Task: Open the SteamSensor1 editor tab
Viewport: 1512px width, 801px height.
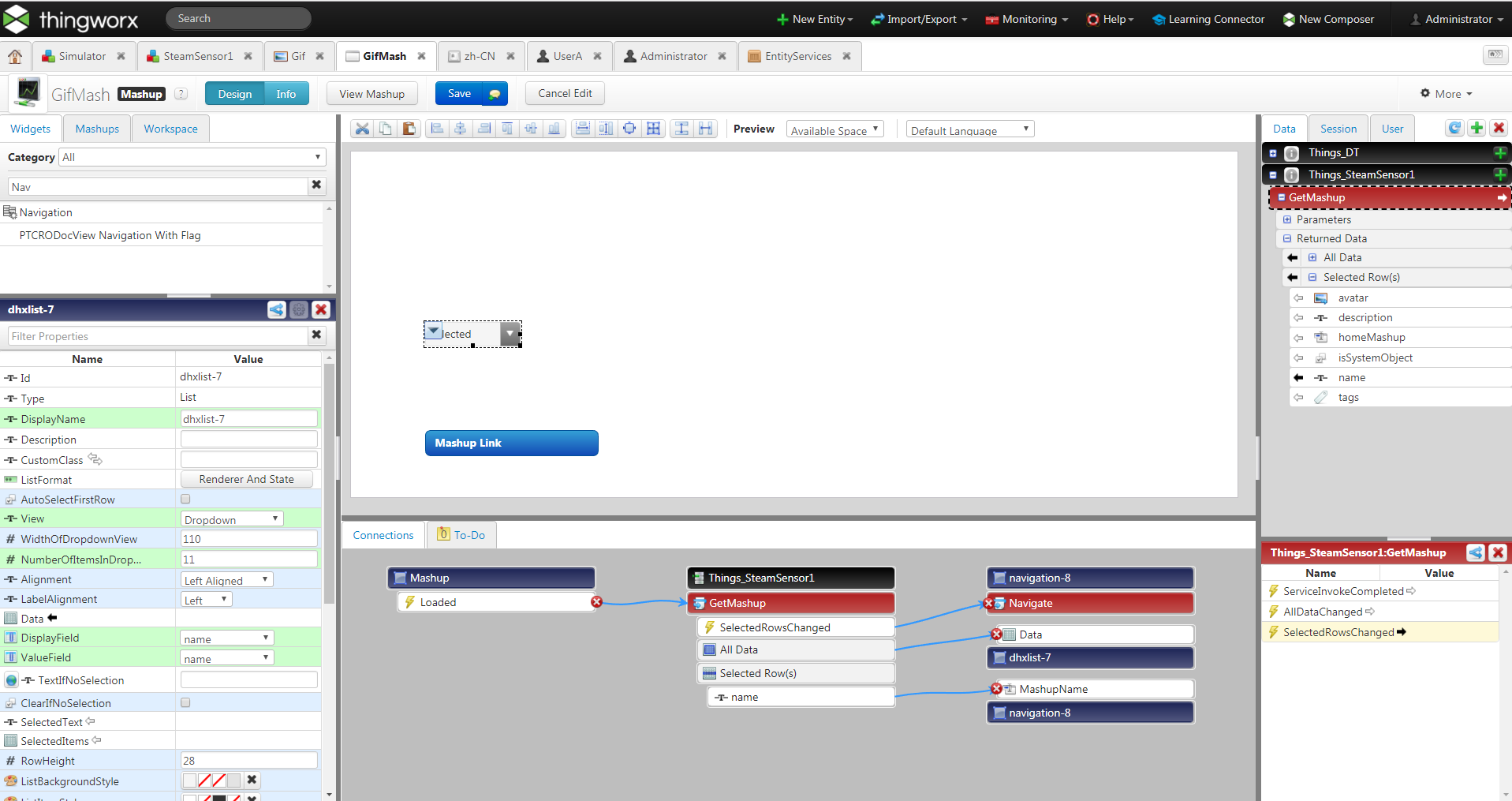Action: point(198,56)
